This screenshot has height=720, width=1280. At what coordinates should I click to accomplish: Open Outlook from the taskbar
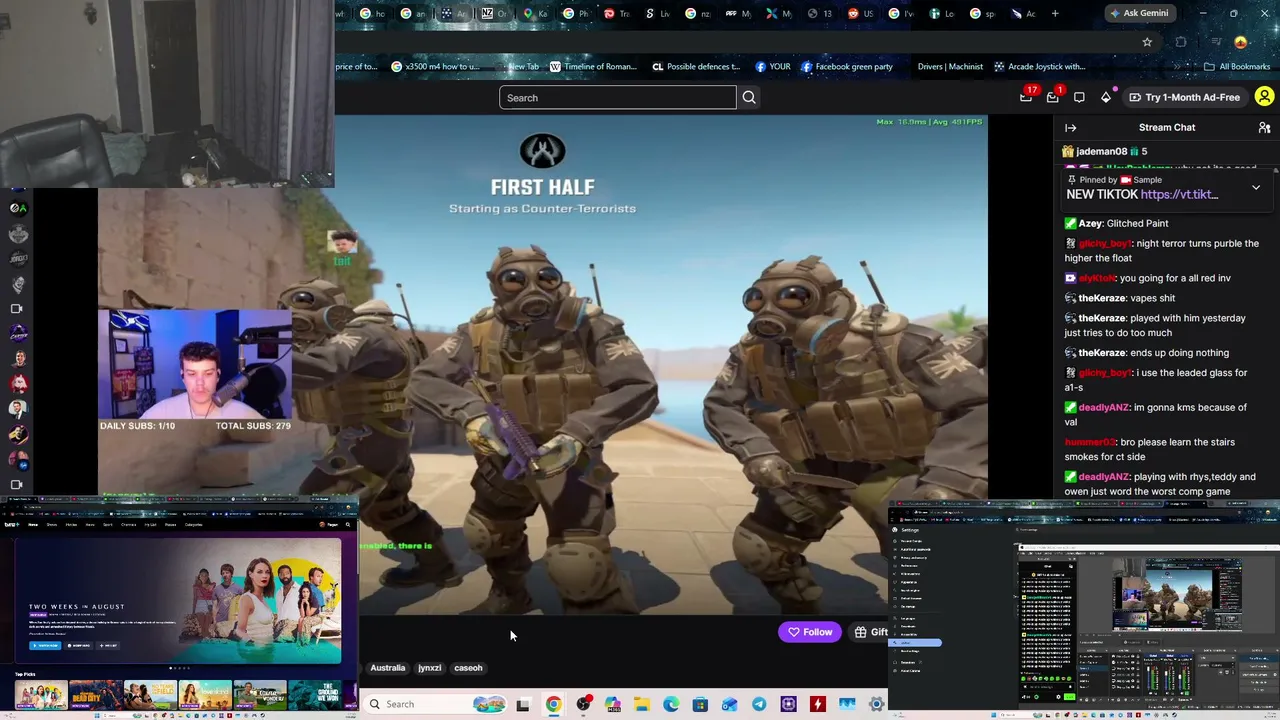(x=729, y=704)
